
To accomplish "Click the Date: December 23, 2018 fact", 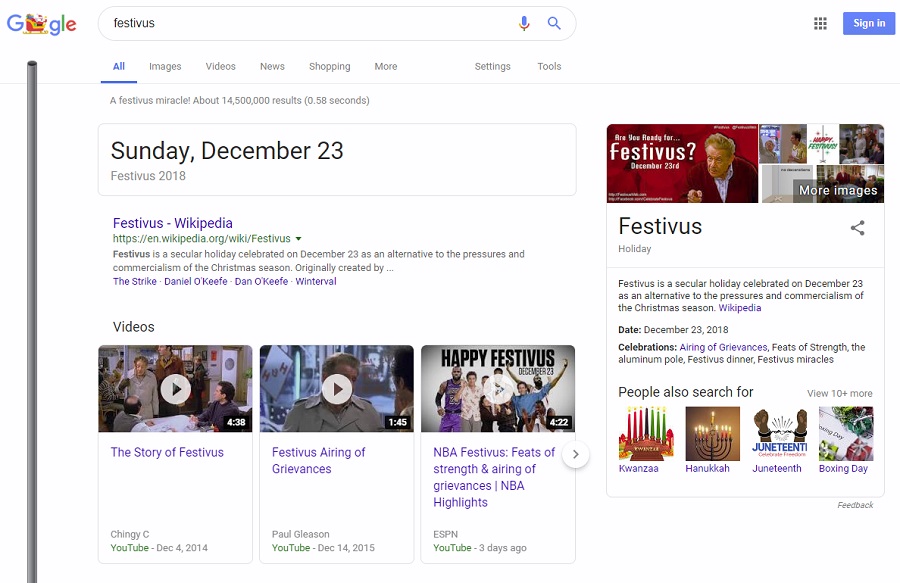I will point(673,330).
